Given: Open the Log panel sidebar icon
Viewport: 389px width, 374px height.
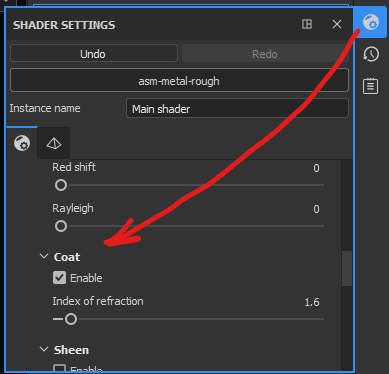Looking at the screenshot, I should point(371,86).
